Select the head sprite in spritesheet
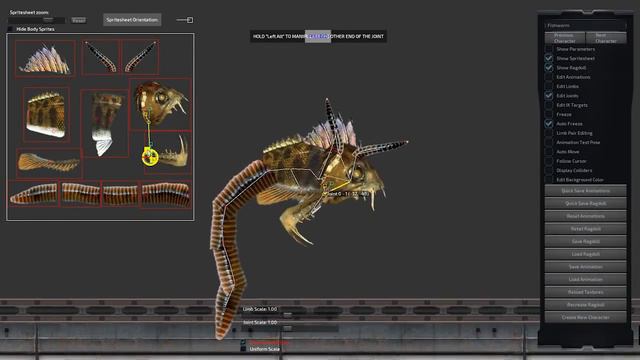The width and height of the screenshot is (640, 360). [x=160, y=104]
